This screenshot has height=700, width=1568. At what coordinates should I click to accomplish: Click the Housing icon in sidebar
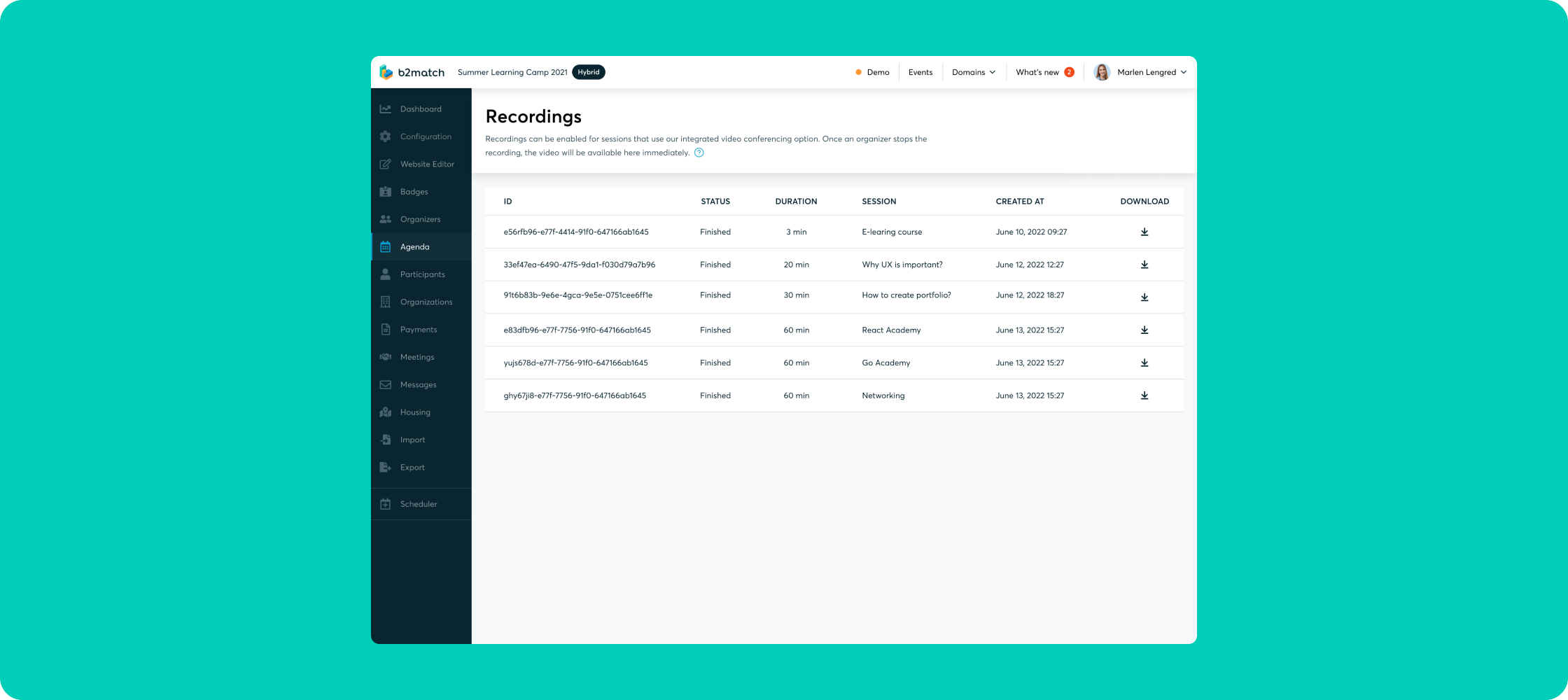tap(385, 412)
